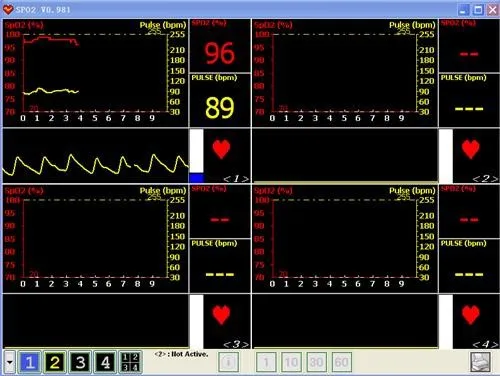Viewport: 500px width, 376px height.
Task: Click the channel 3 pulse dashes readout
Action: point(220,274)
